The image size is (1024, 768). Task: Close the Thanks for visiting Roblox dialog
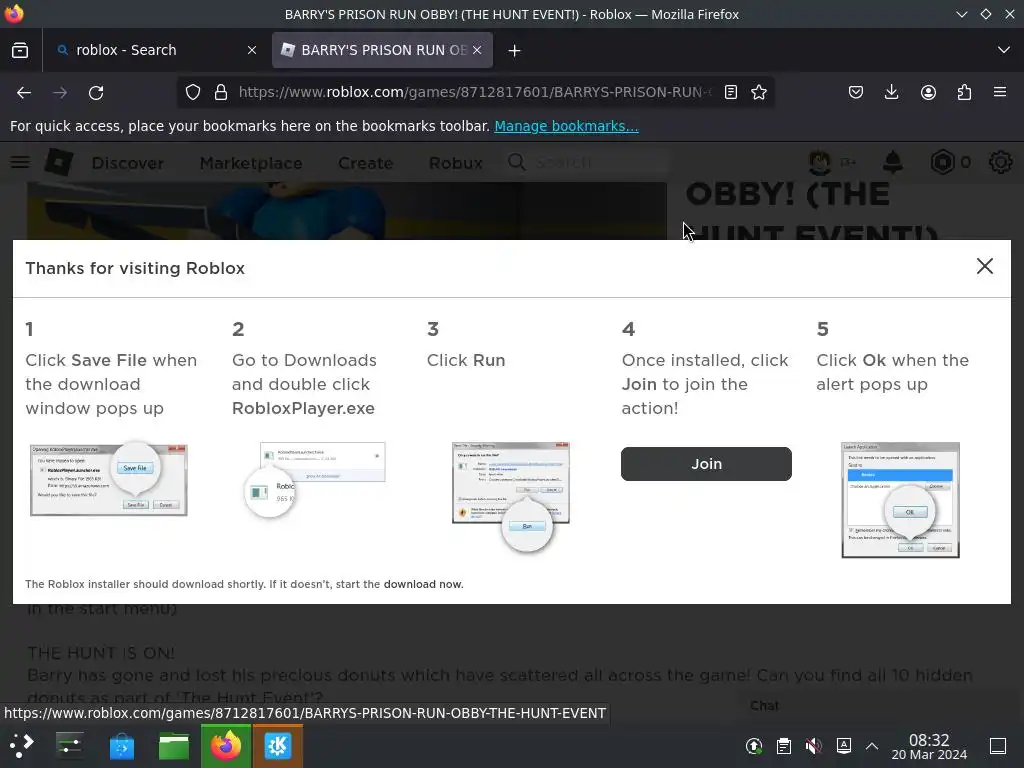pyautogui.click(x=985, y=266)
